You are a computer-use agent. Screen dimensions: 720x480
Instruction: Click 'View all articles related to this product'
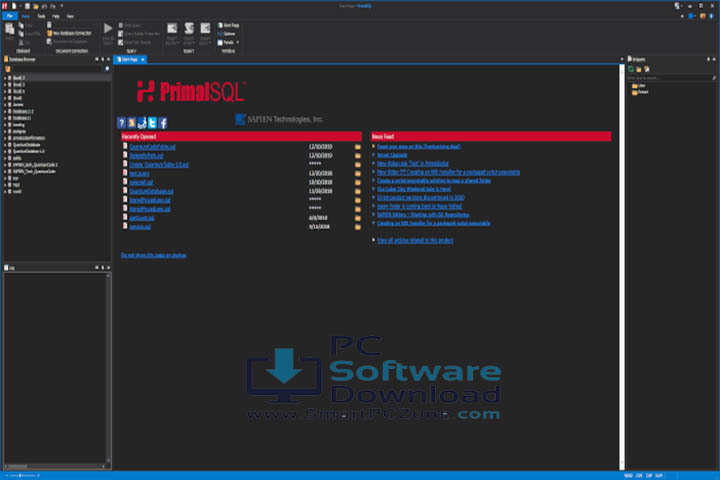click(415, 240)
